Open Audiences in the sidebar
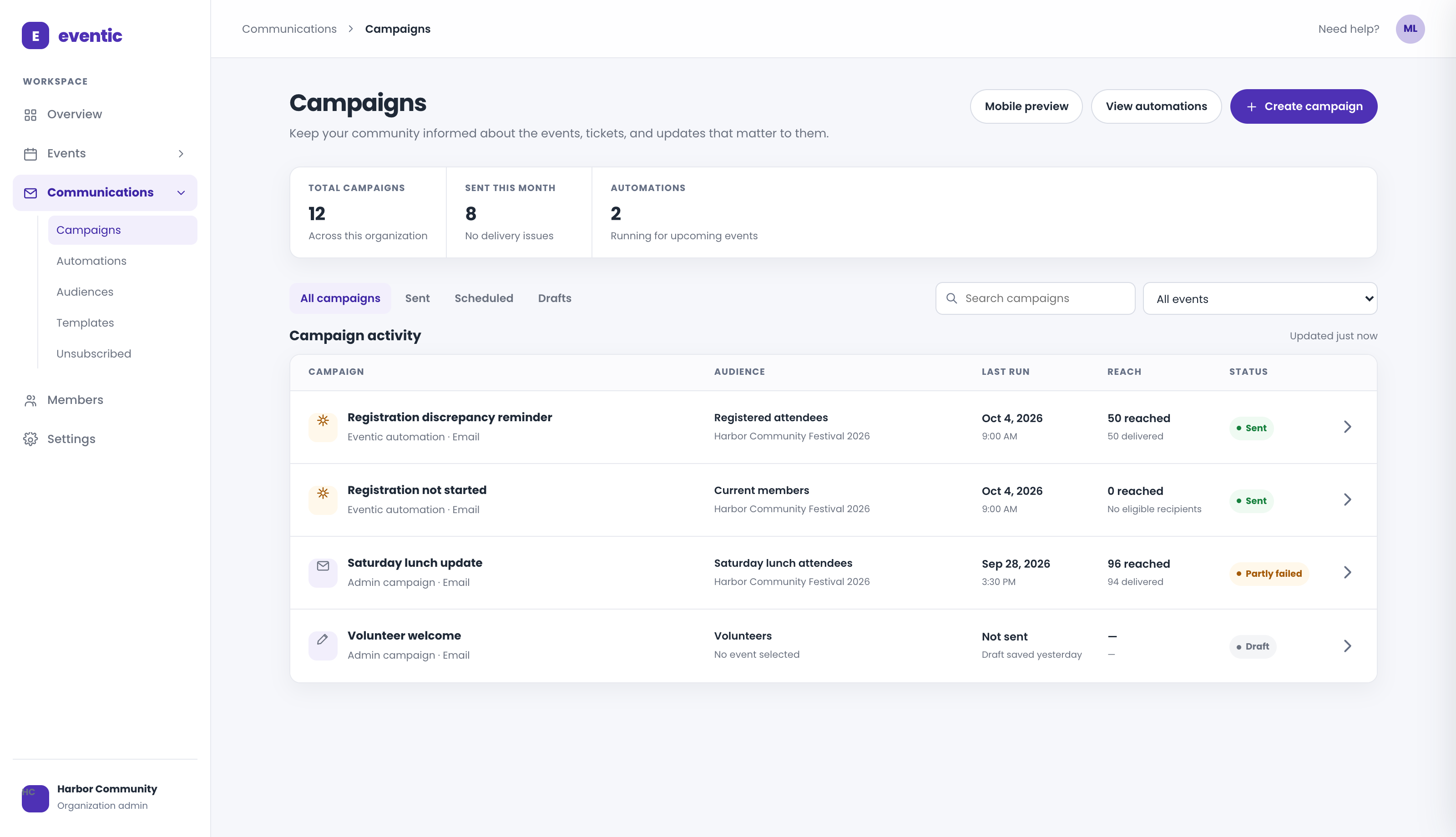 (x=122, y=292)
